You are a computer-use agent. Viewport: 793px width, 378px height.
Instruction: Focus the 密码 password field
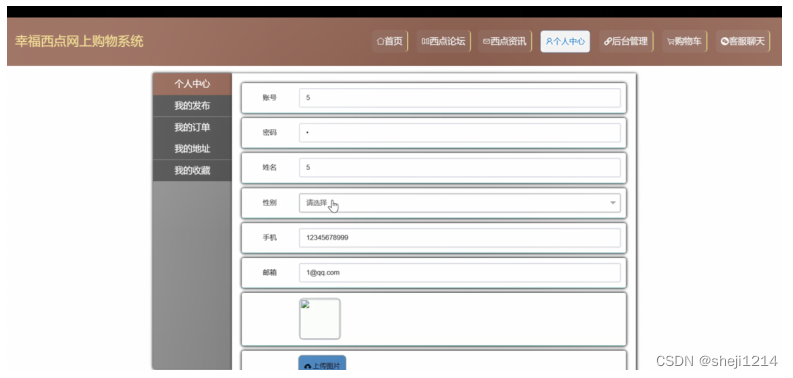pyautogui.click(x=460, y=133)
